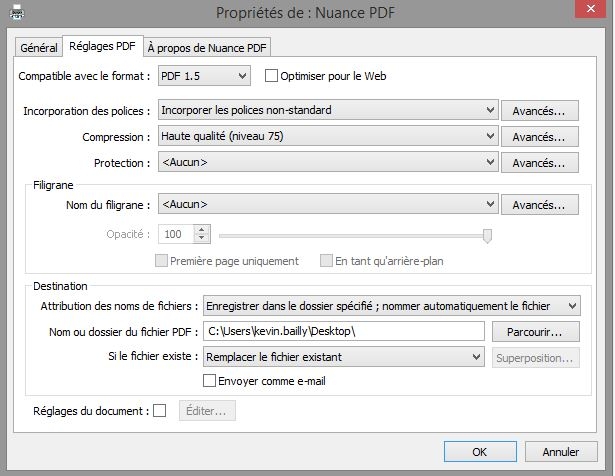This screenshot has height=476, width=615.
Task: Cancel with the Annuler button
Action: click(561, 452)
